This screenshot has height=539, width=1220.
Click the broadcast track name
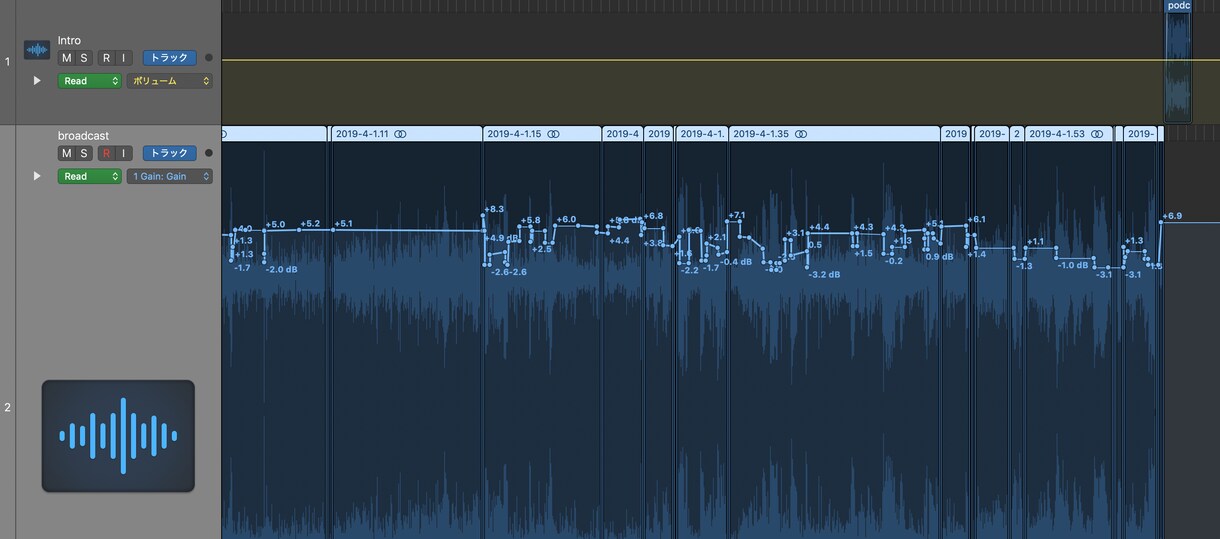tap(83, 136)
